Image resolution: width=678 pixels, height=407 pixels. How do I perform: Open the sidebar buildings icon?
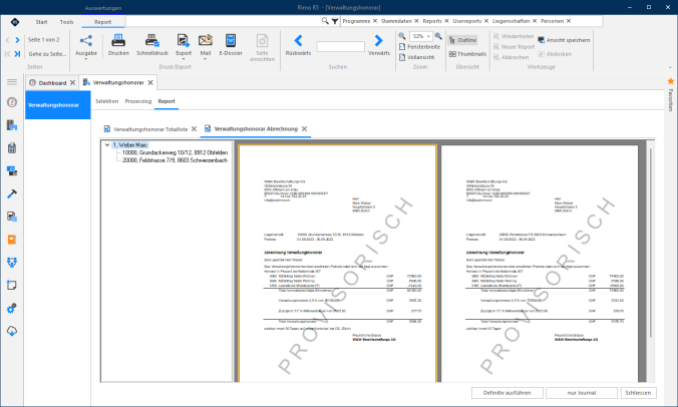12,125
